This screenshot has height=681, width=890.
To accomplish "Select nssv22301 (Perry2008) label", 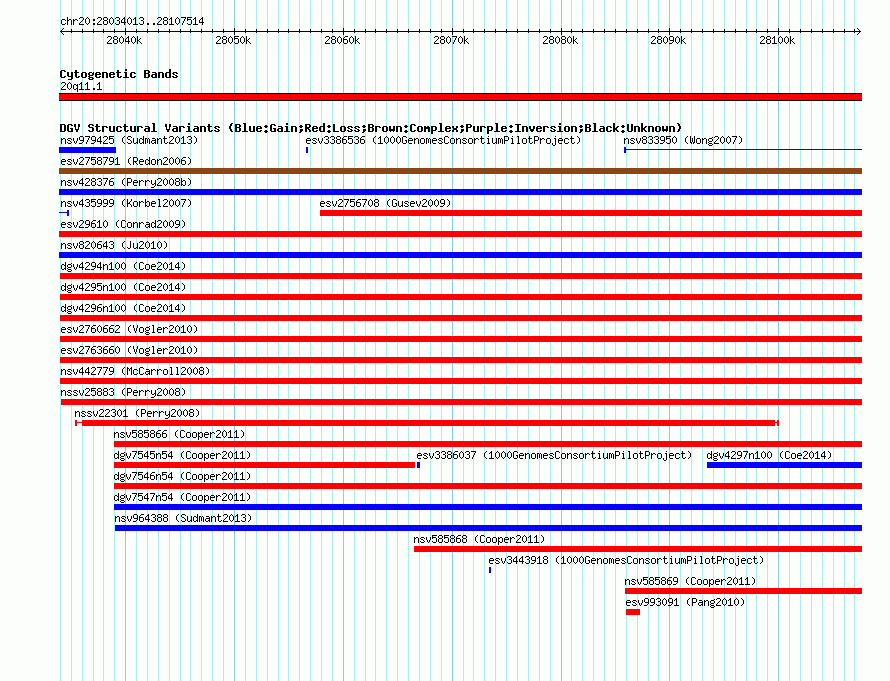I will 137,413.
